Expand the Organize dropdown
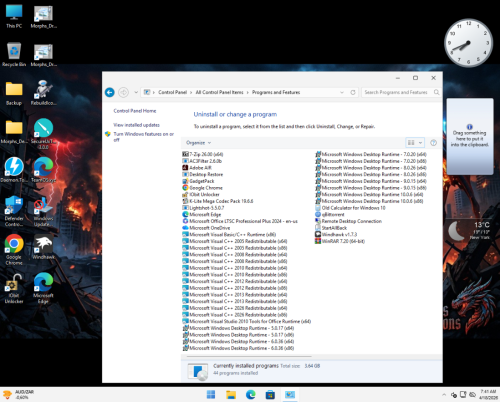The height and width of the screenshot is (402, 500). tap(198, 143)
